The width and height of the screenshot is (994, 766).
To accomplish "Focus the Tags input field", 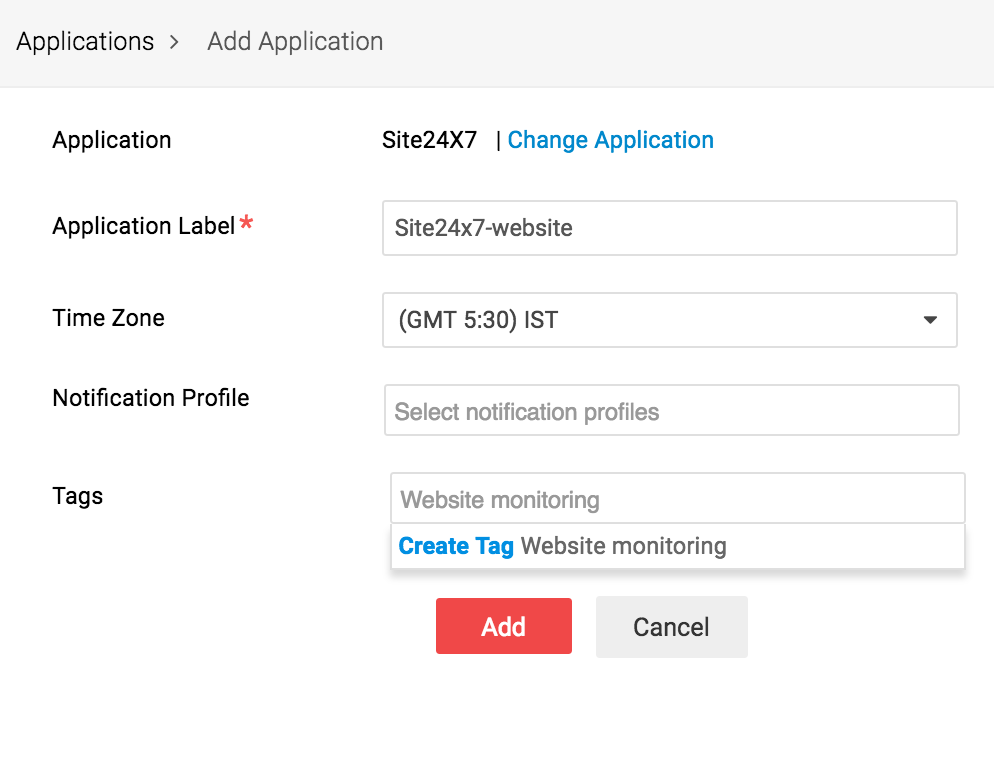I will click(678, 498).
